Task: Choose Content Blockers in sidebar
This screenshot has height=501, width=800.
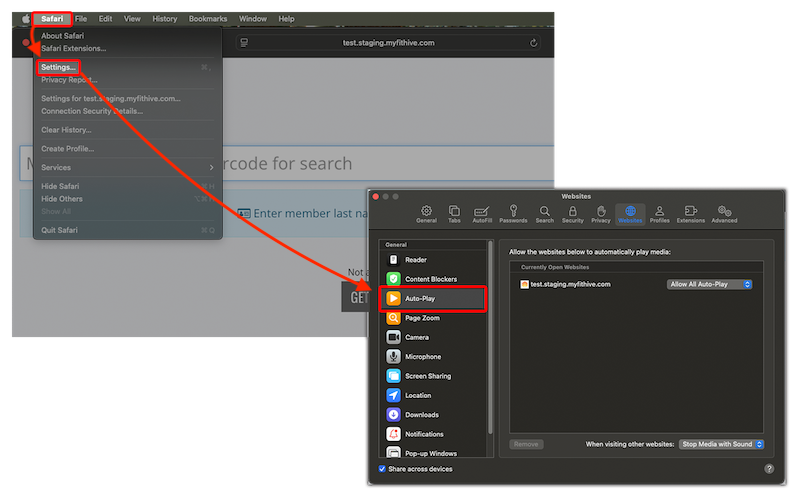Action: (x=432, y=279)
